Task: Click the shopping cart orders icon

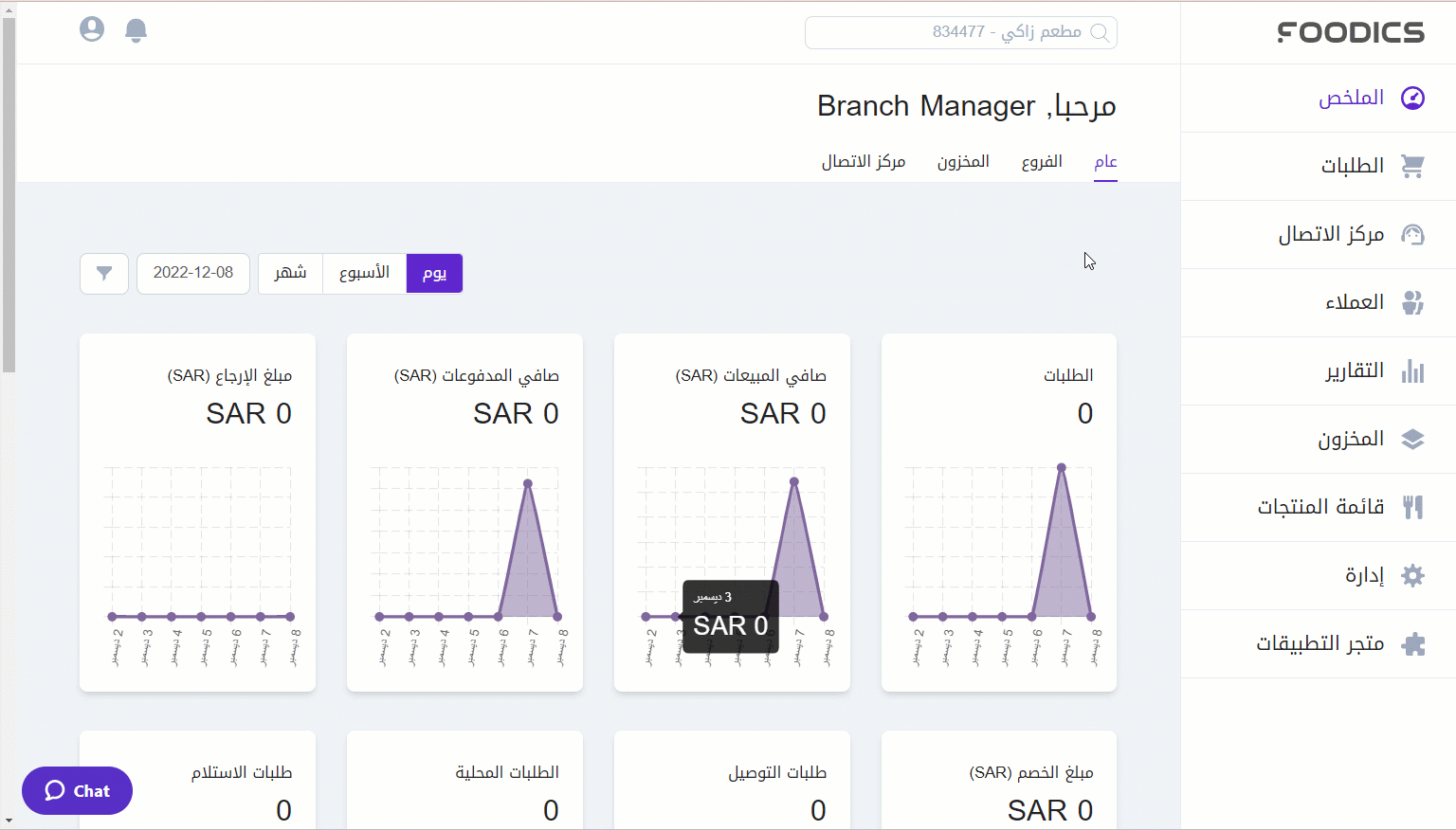Action: tap(1412, 166)
